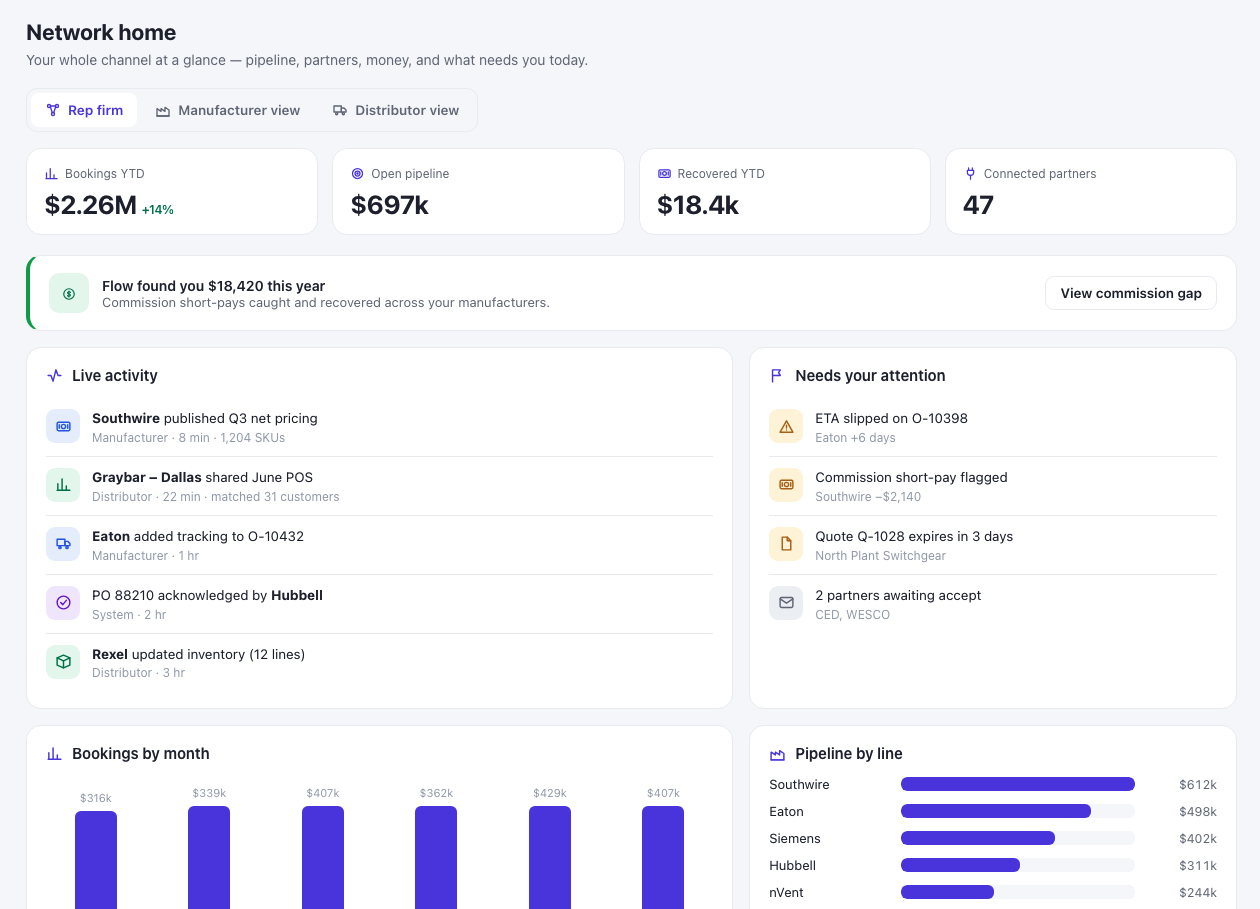Click the $316k bookings bar

[96, 860]
